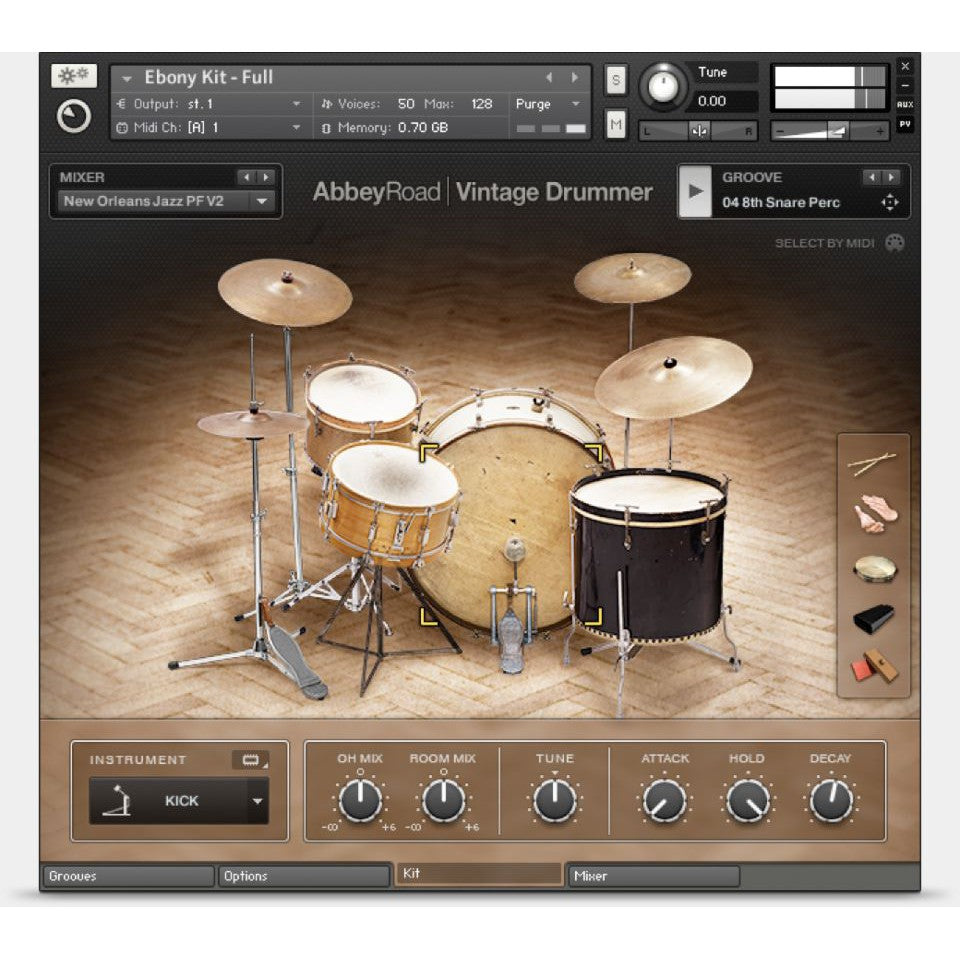
Task: Click the next arrow beside Ebony Kit - Full
Action: [x=573, y=77]
